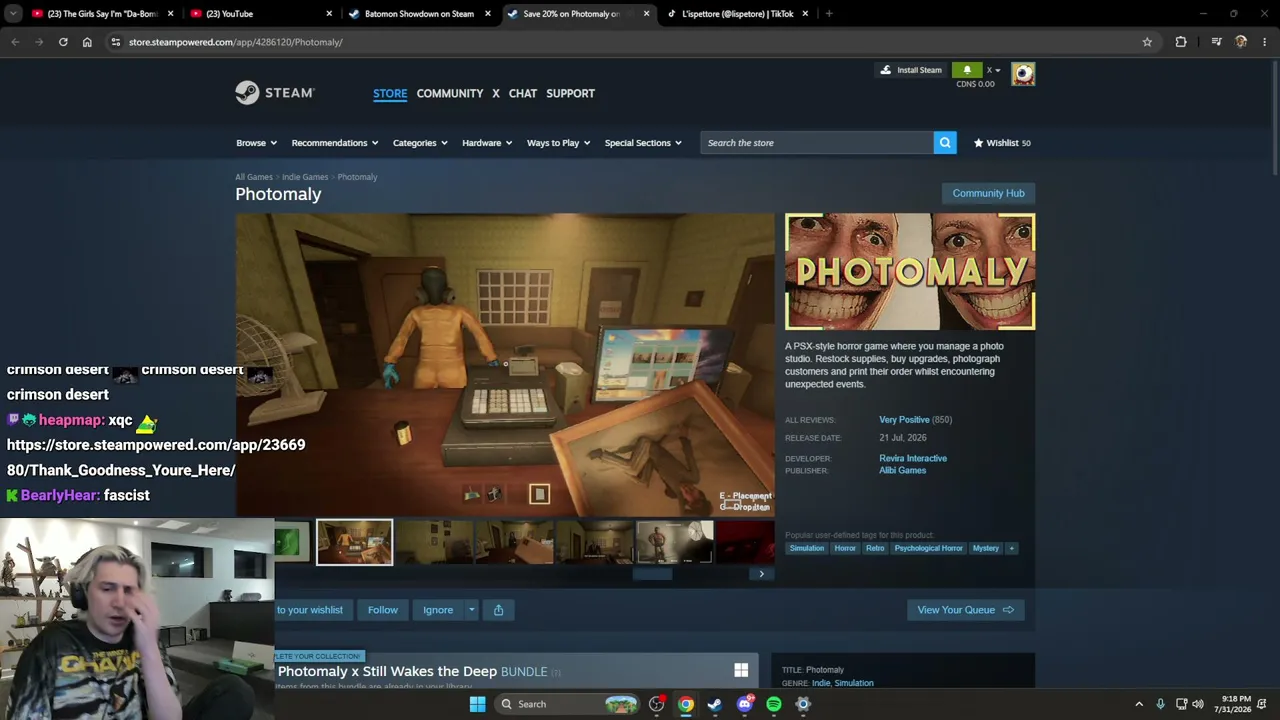
Task: Show hidden system tray icons
Action: 1139,704
